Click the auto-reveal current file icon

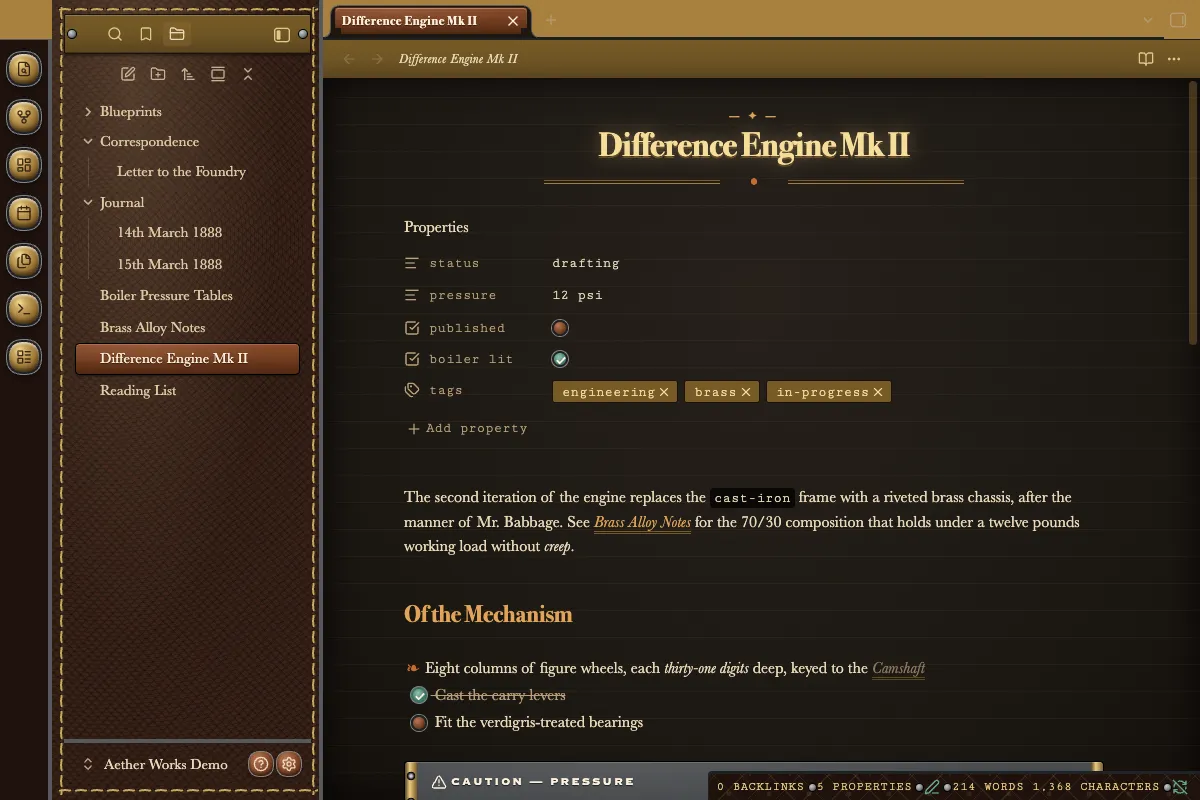pos(218,74)
